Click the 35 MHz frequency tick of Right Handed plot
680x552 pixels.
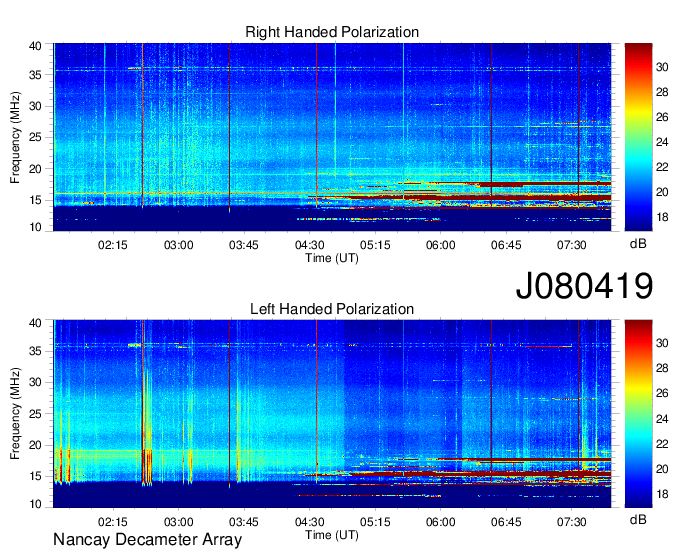[35, 75]
